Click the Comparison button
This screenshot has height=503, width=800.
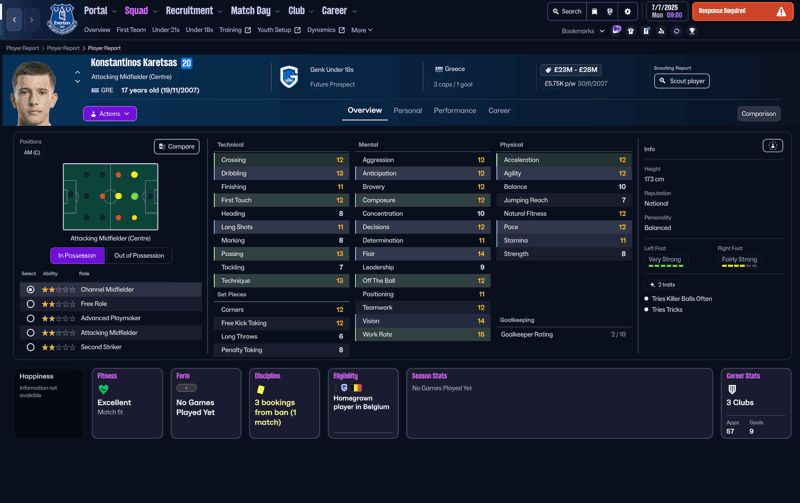coord(759,114)
